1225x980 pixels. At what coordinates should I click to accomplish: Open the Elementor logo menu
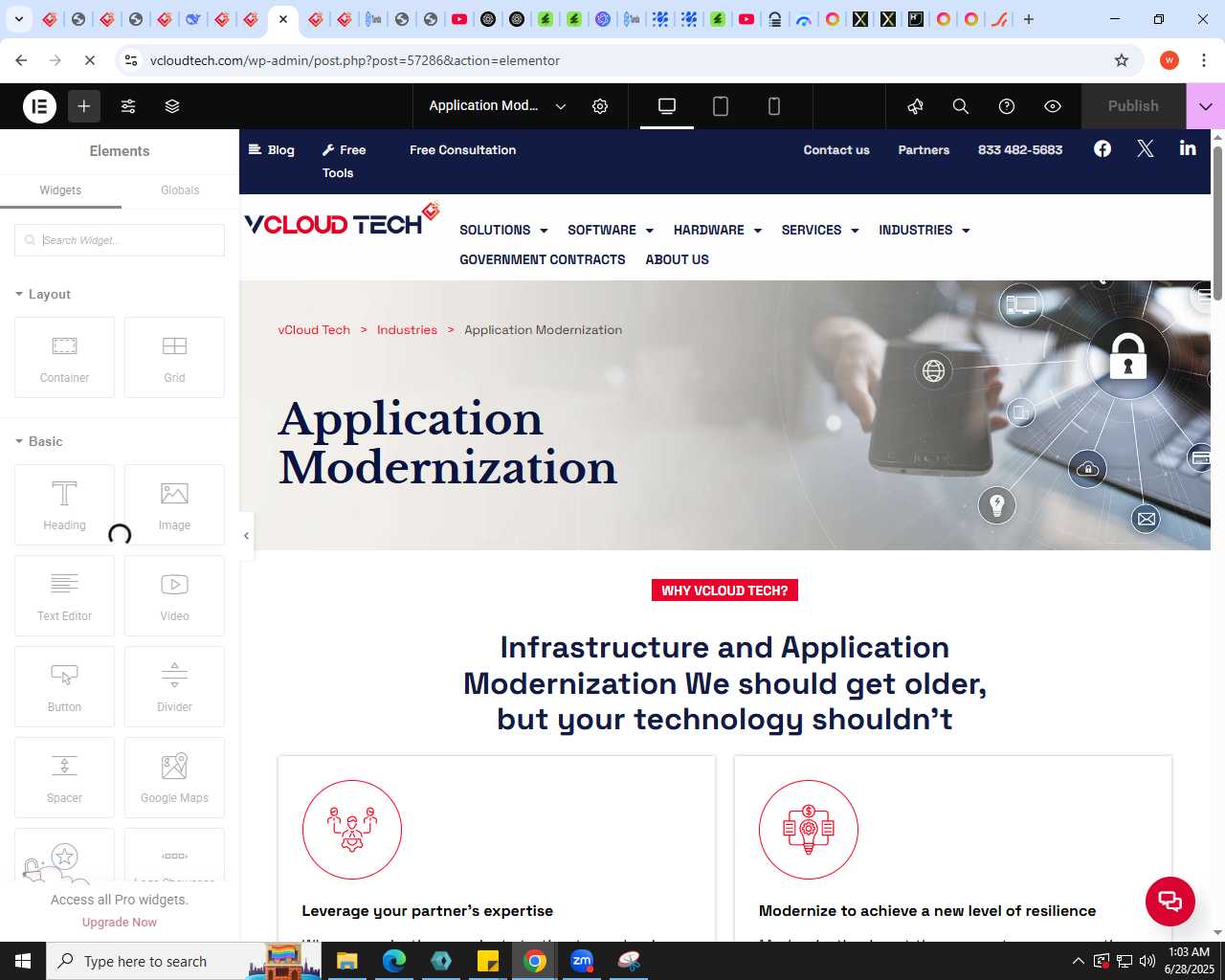(39, 106)
